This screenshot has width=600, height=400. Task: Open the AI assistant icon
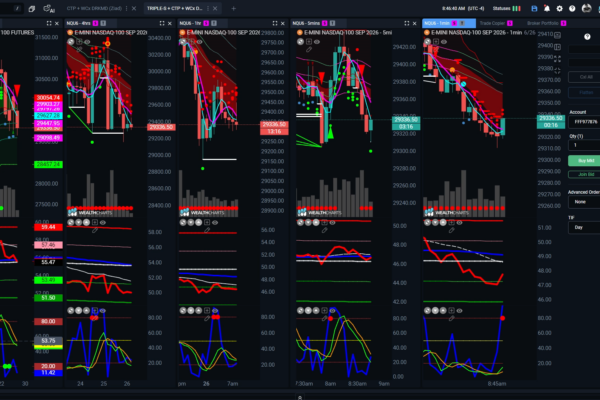pyautogui.click(x=49, y=8)
